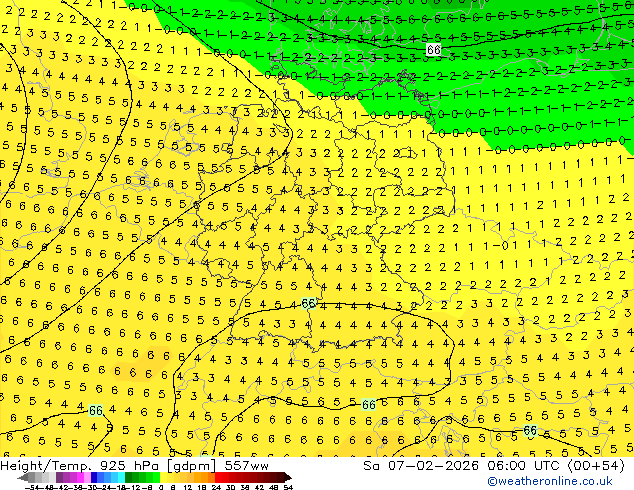Select the dark green swatch above -12
The height and width of the screenshot is (490, 634).
click(129, 478)
